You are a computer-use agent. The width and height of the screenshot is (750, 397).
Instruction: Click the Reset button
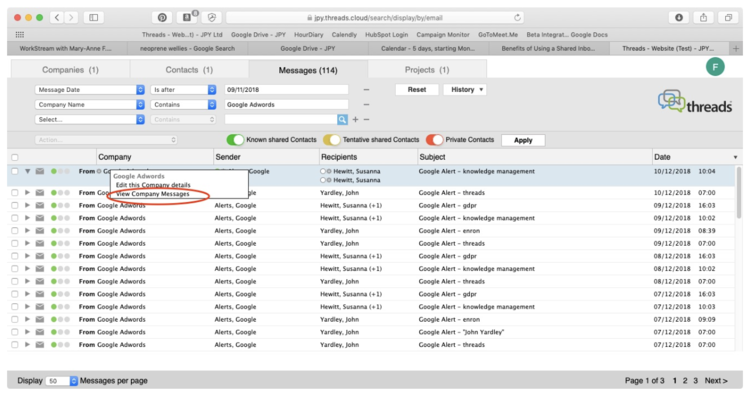pos(417,89)
